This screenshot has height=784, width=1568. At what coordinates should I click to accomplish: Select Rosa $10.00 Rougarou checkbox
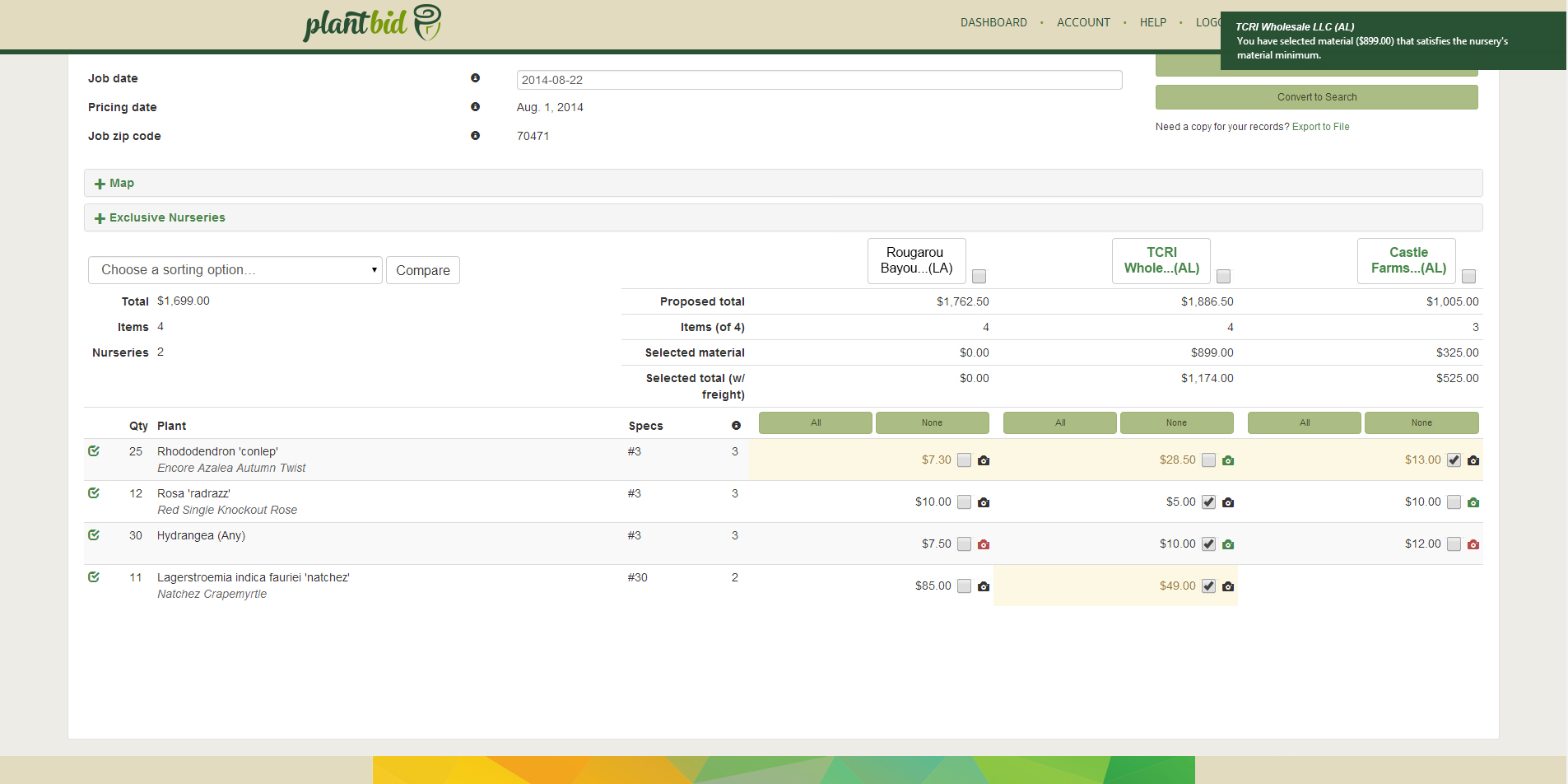[964, 502]
